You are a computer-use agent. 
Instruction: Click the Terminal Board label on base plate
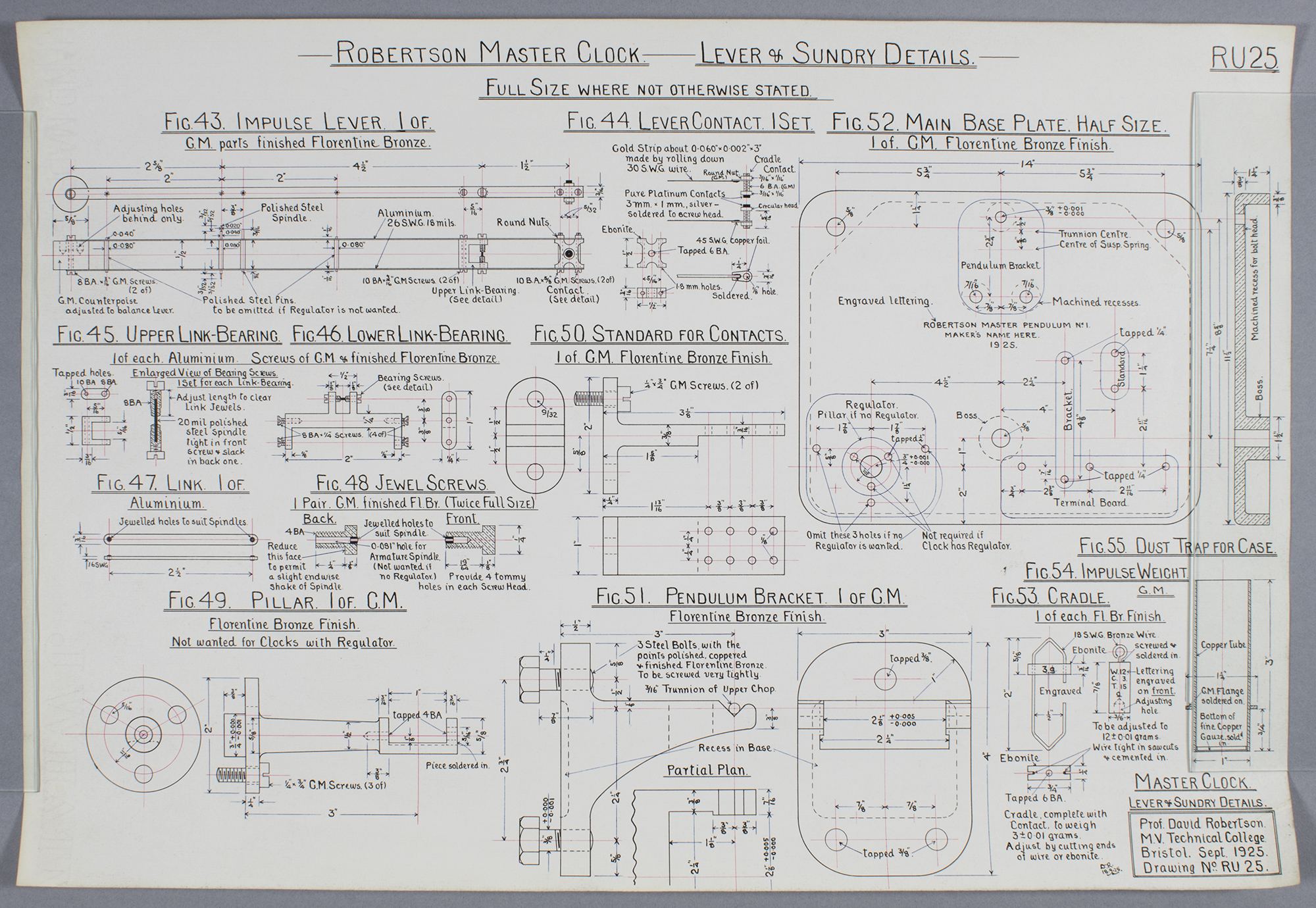[1090, 503]
